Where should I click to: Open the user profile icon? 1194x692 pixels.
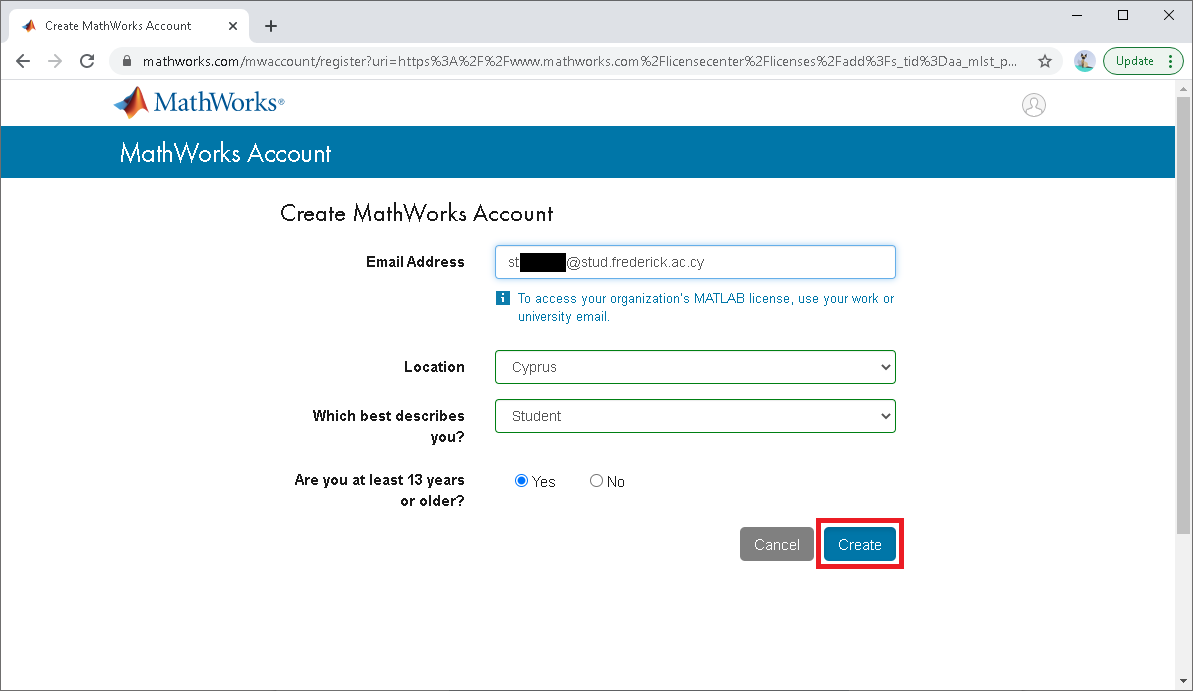coord(1033,105)
